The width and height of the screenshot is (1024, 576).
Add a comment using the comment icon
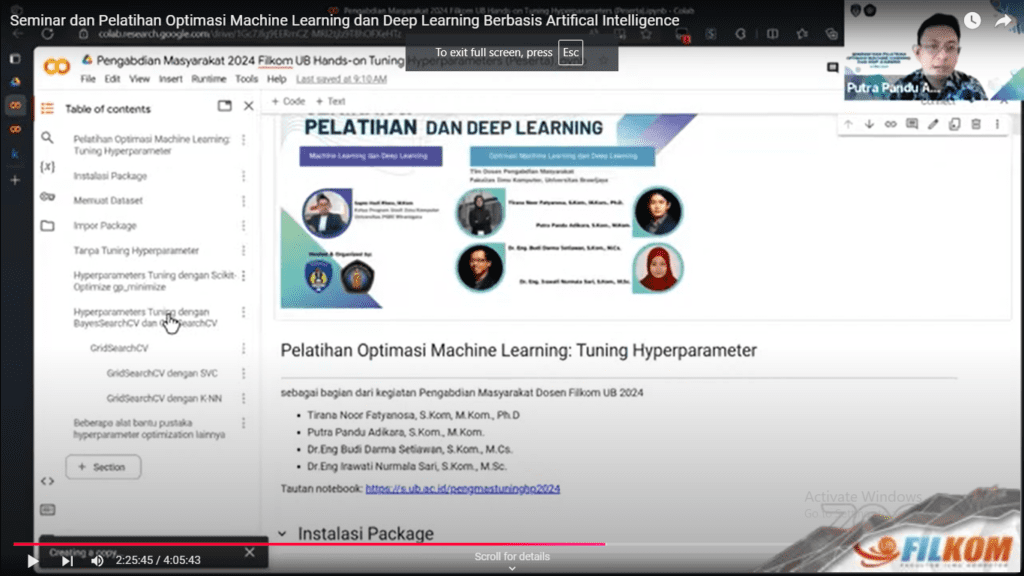click(912, 125)
